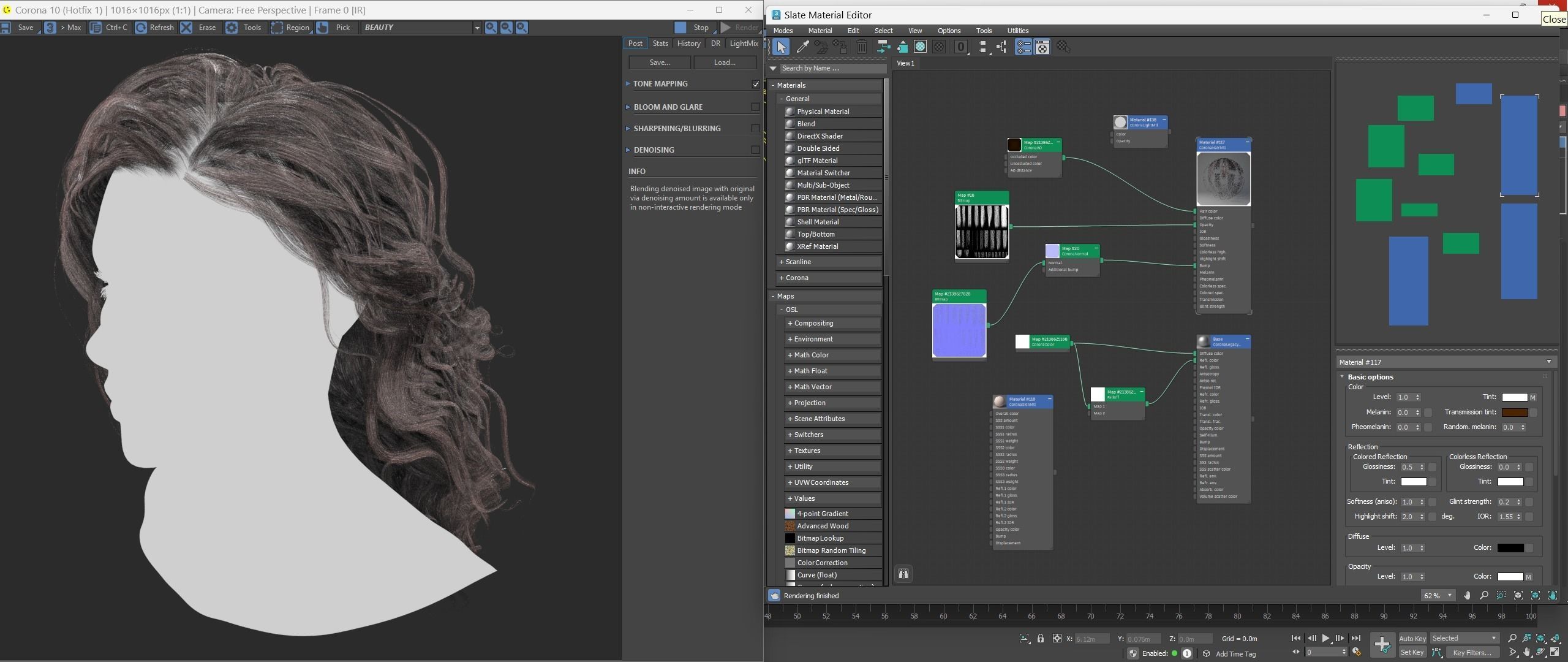Click the Search by Name field
Screen dimensions: 1568x662
coord(833,68)
